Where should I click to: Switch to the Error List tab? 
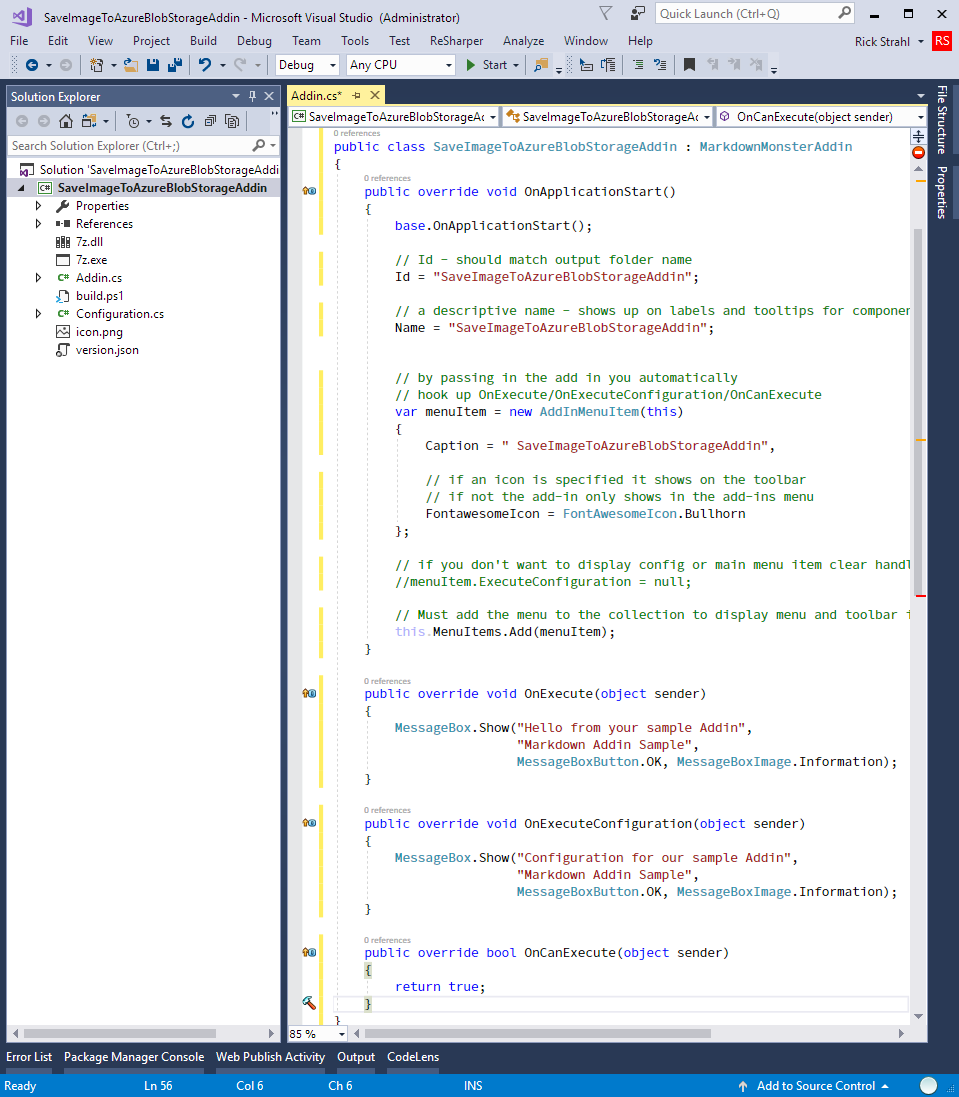[29, 1056]
